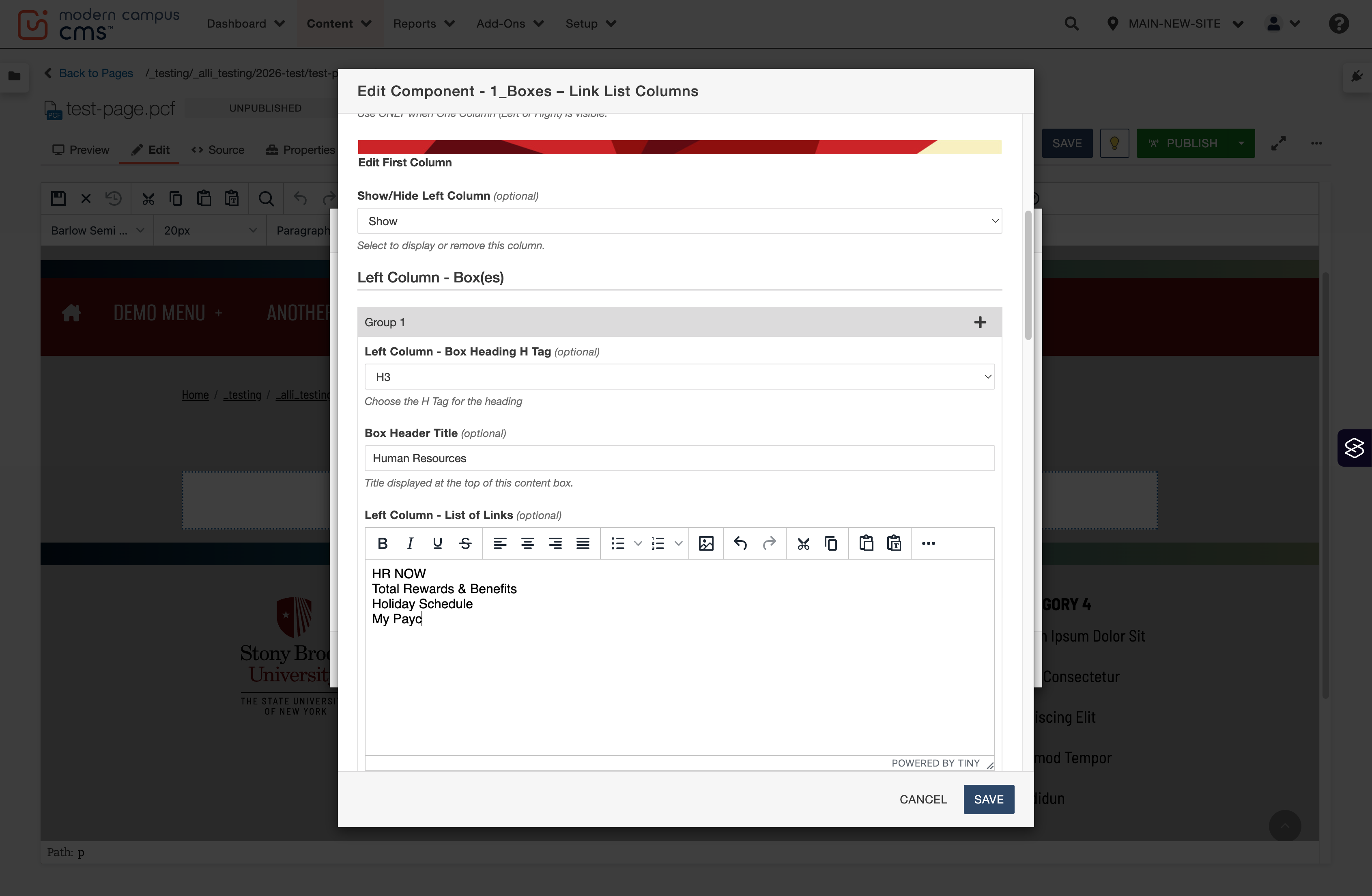Click the green Publish button

(1182, 143)
